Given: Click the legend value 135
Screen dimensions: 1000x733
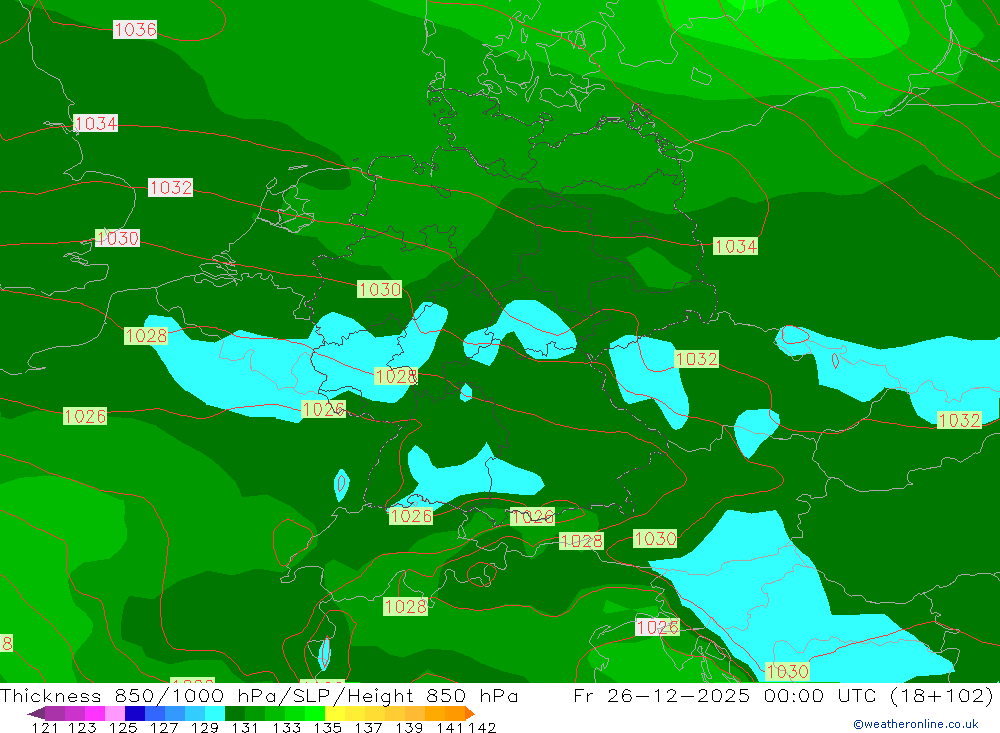Looking at the screenshot, I should click(x=327, y=727).
